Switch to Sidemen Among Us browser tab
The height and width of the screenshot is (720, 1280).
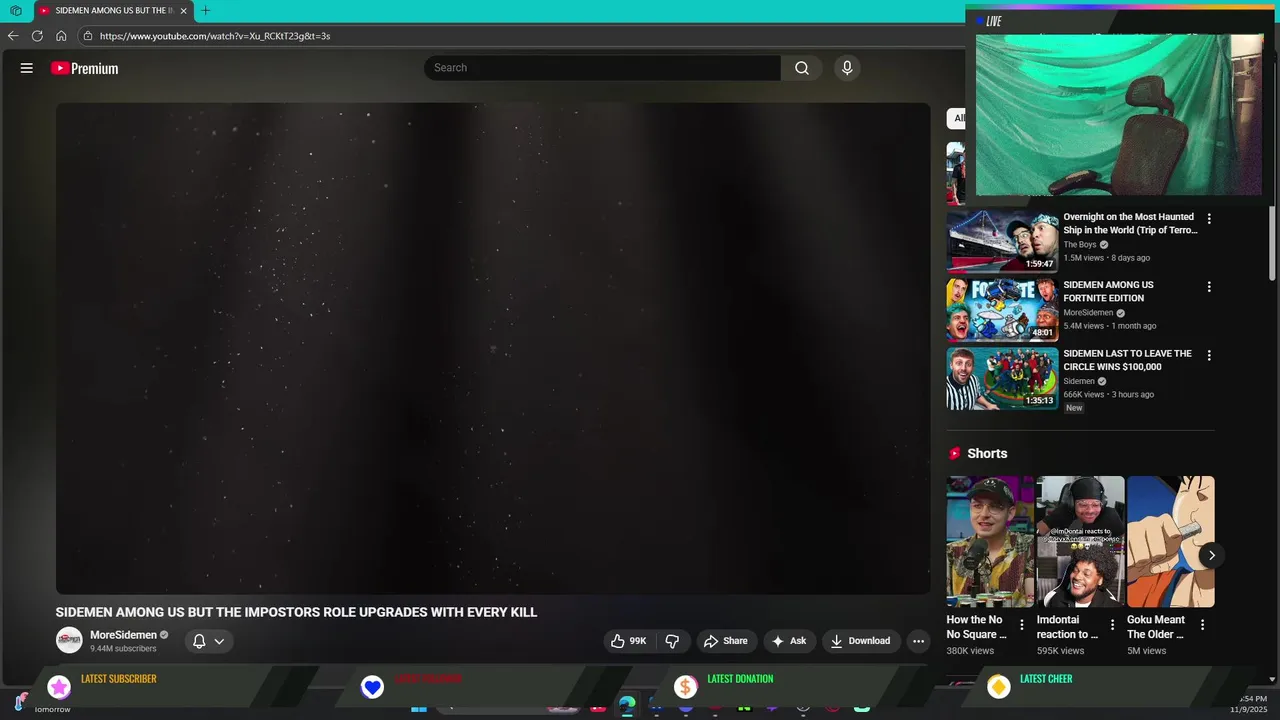113,10
